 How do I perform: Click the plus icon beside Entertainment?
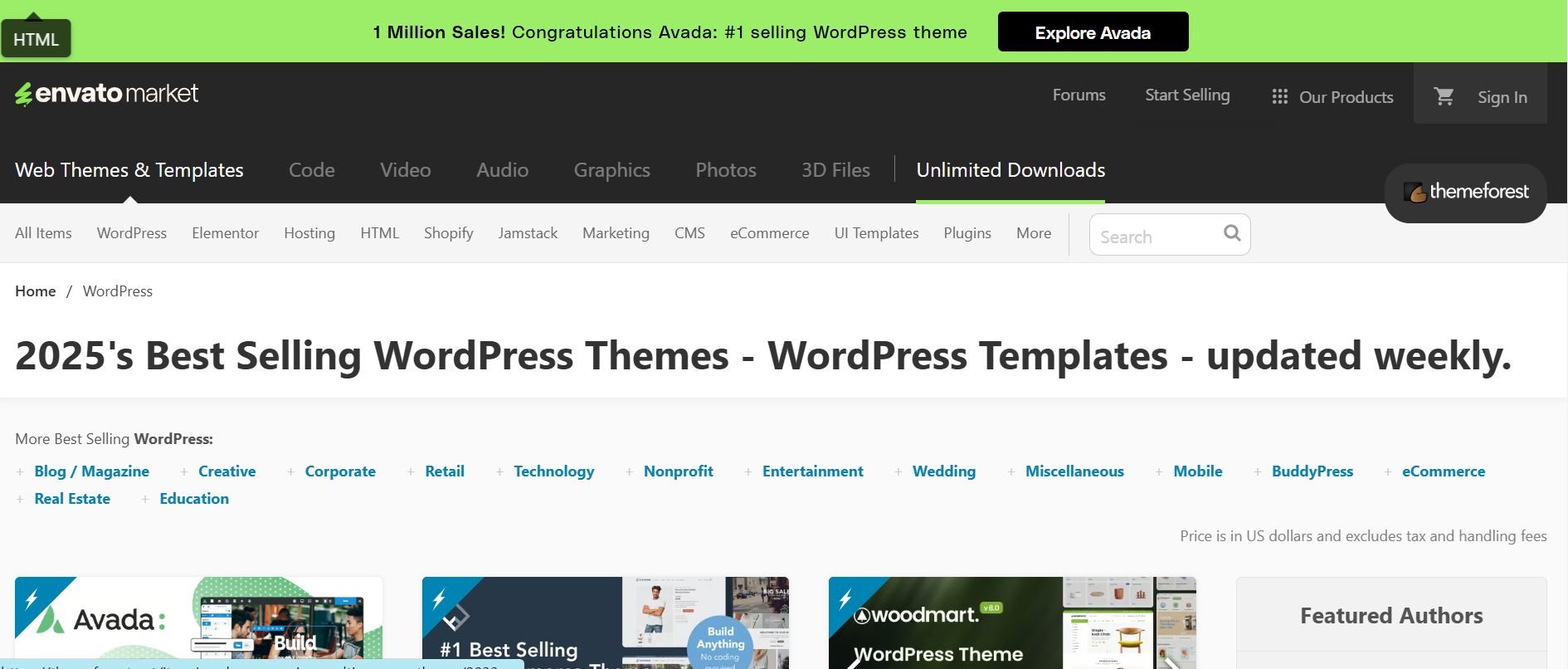(x=748, y=471)
